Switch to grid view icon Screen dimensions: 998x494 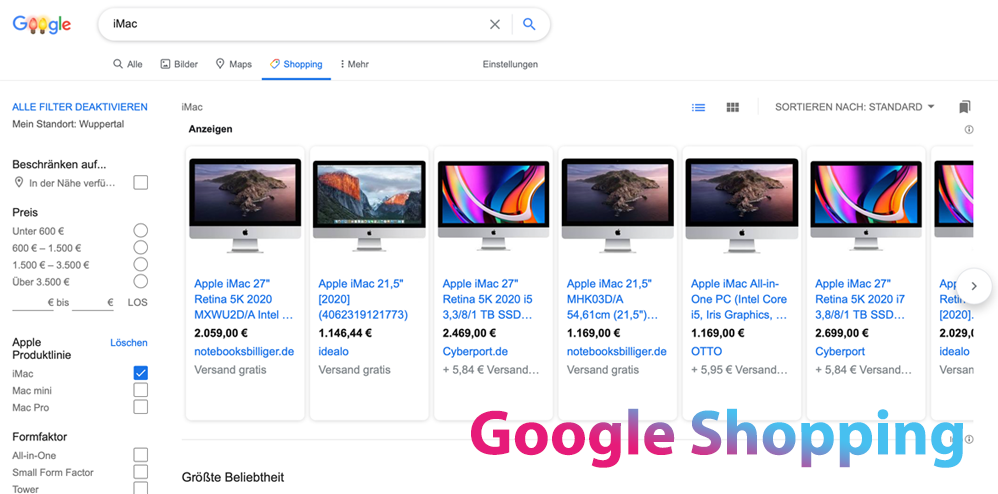[733, 108]
